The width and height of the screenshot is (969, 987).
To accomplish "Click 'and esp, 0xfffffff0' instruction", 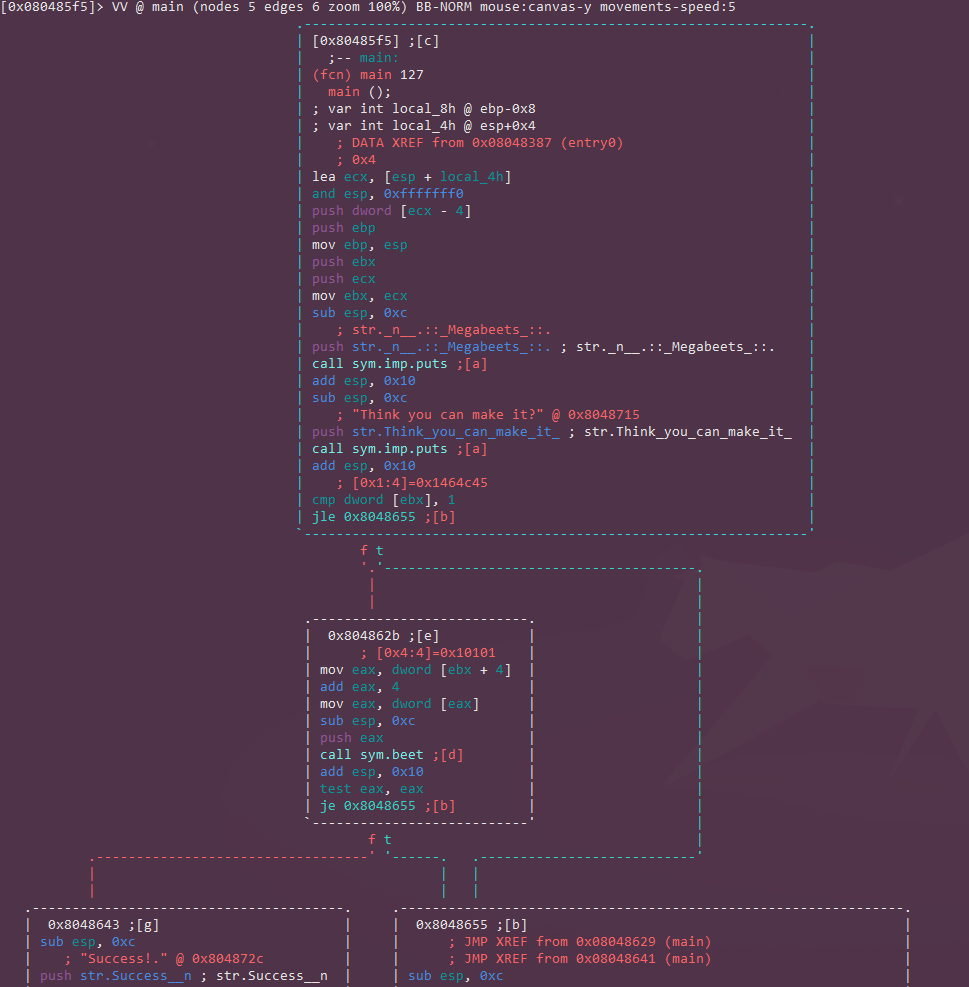I will (387, 194).
